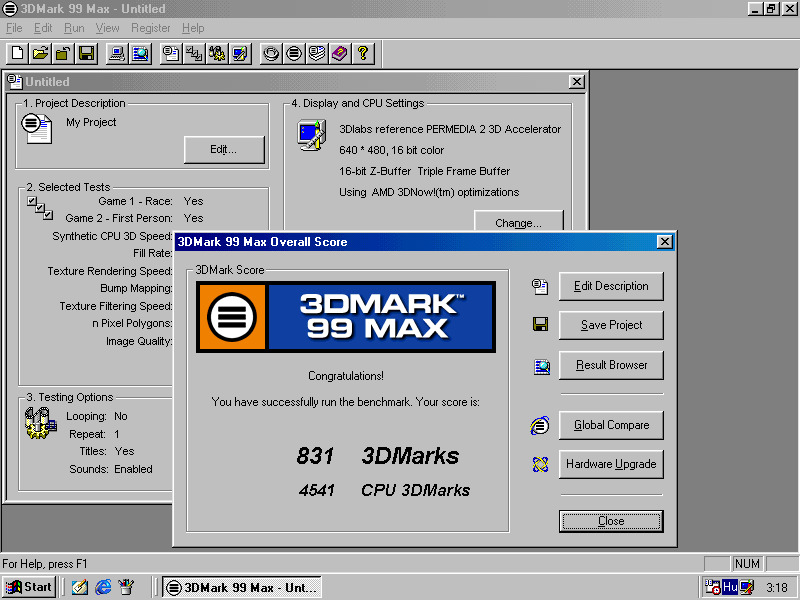Click the ring-shaped toolbar icon
Viewport: 800px width, 600px height.
[x=271, y=53]
